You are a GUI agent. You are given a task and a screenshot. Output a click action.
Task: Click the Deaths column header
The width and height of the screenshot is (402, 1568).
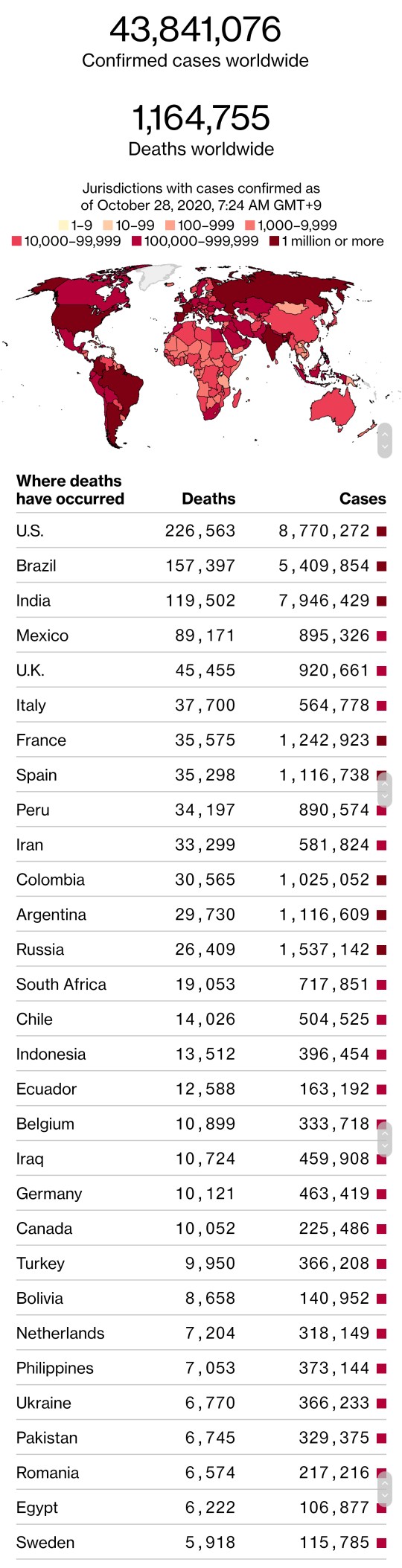tap(208, 499)
